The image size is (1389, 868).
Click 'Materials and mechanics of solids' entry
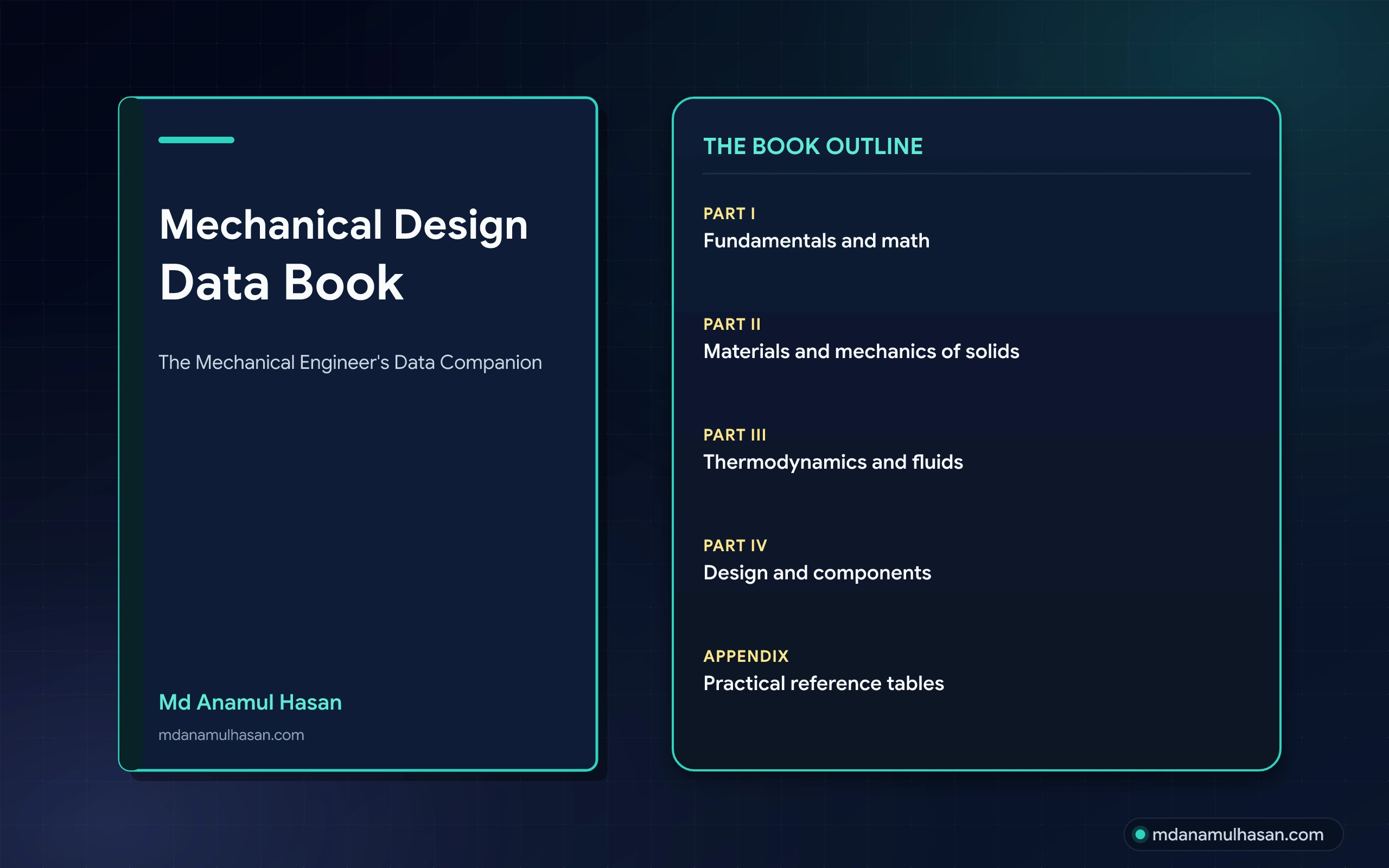coord(861,352)
